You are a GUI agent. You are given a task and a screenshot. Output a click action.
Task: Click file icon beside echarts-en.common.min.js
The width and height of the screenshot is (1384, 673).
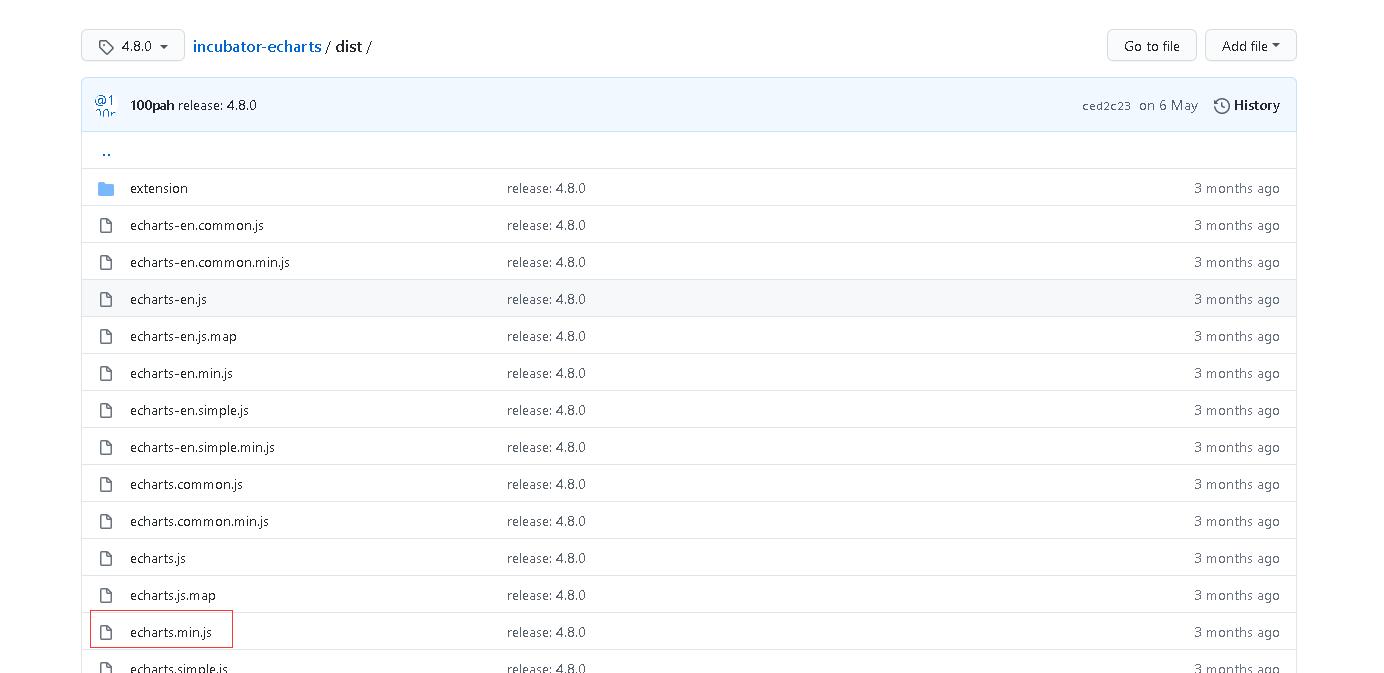click(106, 262)
